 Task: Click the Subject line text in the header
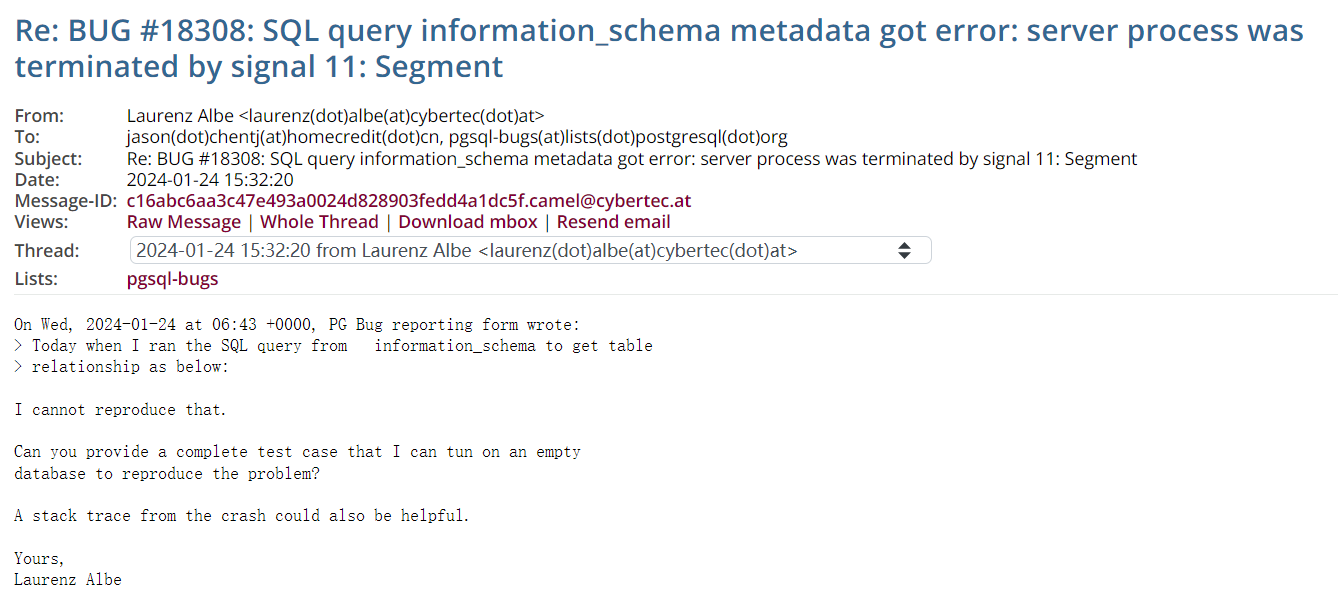pos(631,158)
